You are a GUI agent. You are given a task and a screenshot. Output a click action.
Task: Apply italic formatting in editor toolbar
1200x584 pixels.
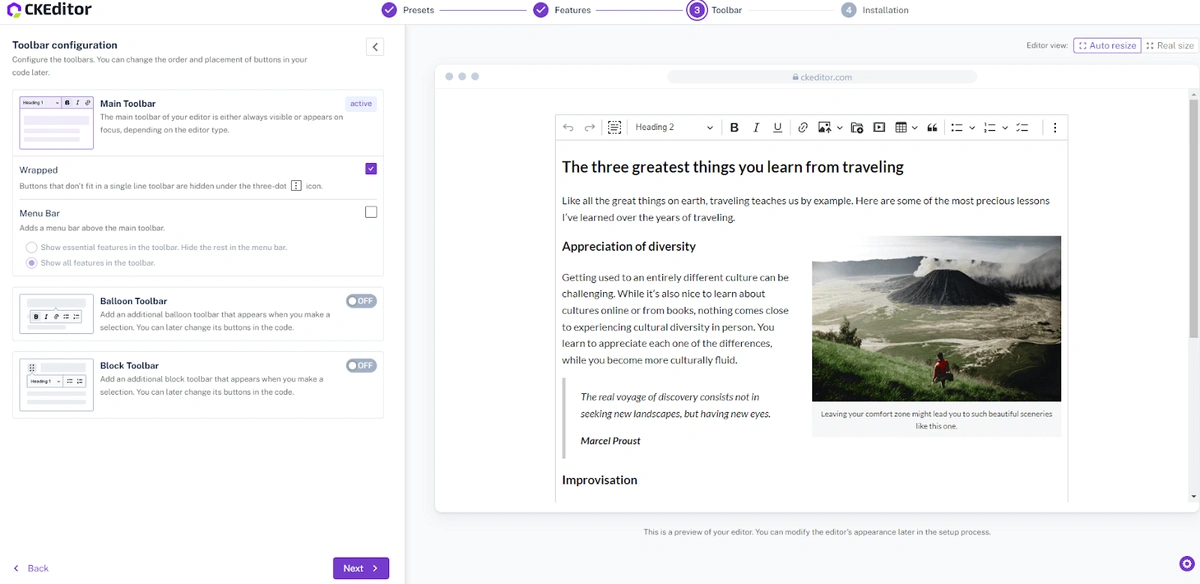coord(756,127)
